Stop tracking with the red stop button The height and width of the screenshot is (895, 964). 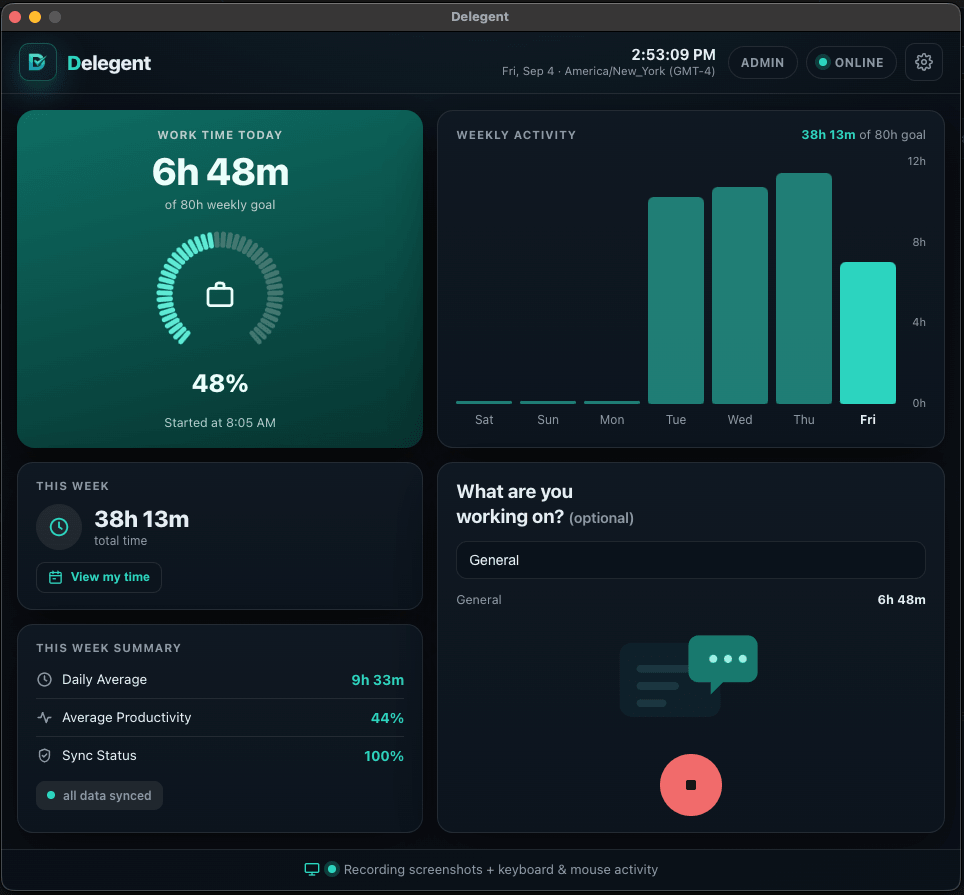(x=690, y=785)
